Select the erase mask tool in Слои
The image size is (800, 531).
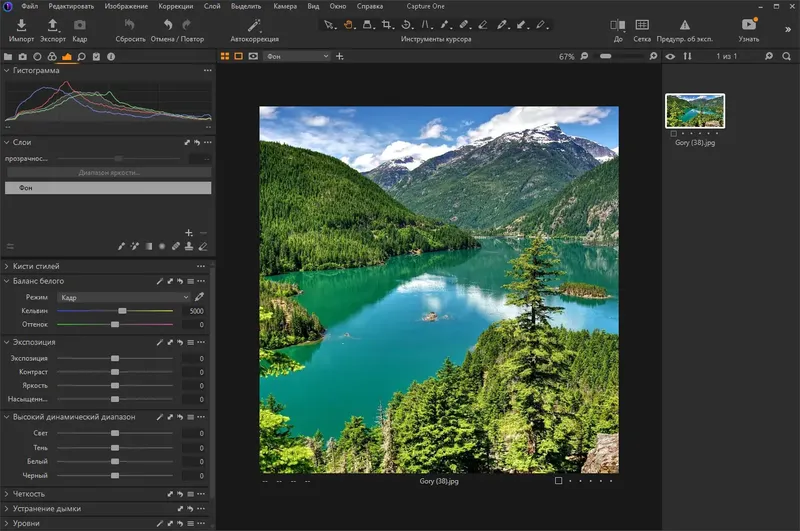pos(203,246)
